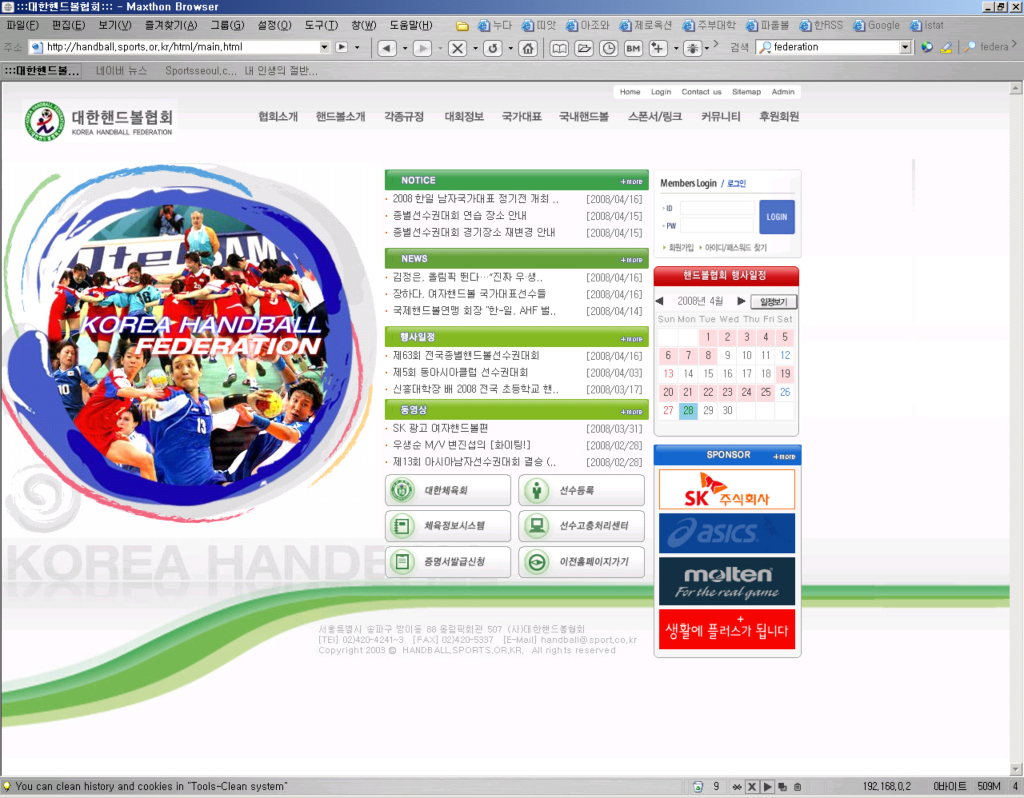The height and width of the screenshot is (798, 1024).
Task: Click the new tab plus icon in toolbar
Action: point(658,48)
